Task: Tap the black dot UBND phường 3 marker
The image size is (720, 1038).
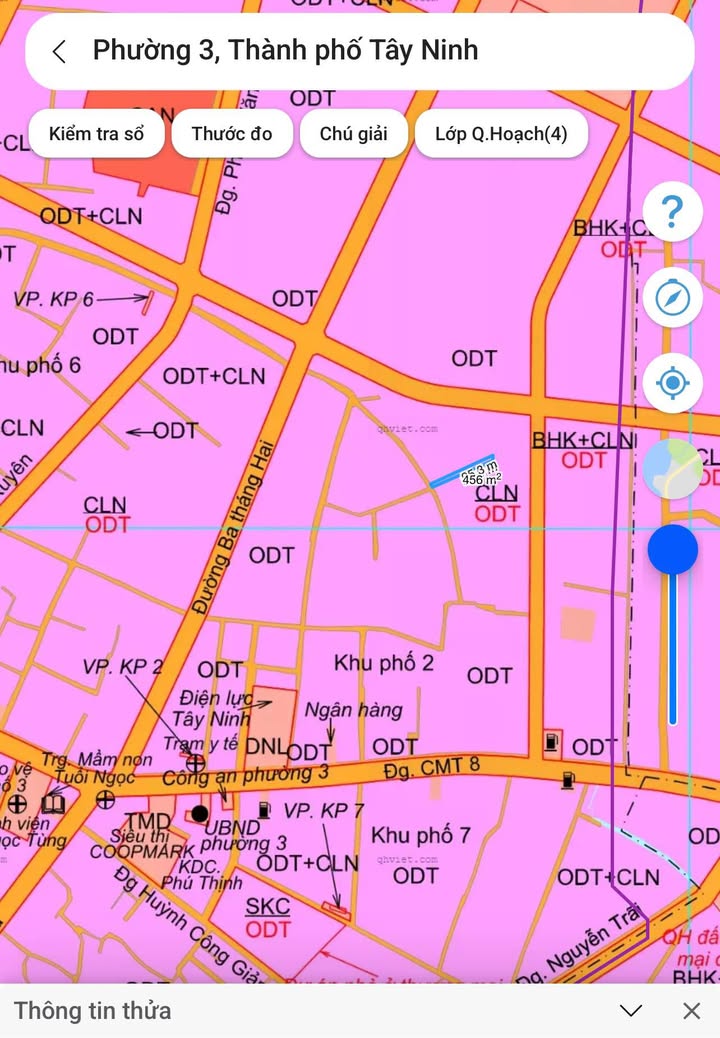Action: (x=199, y=813)
